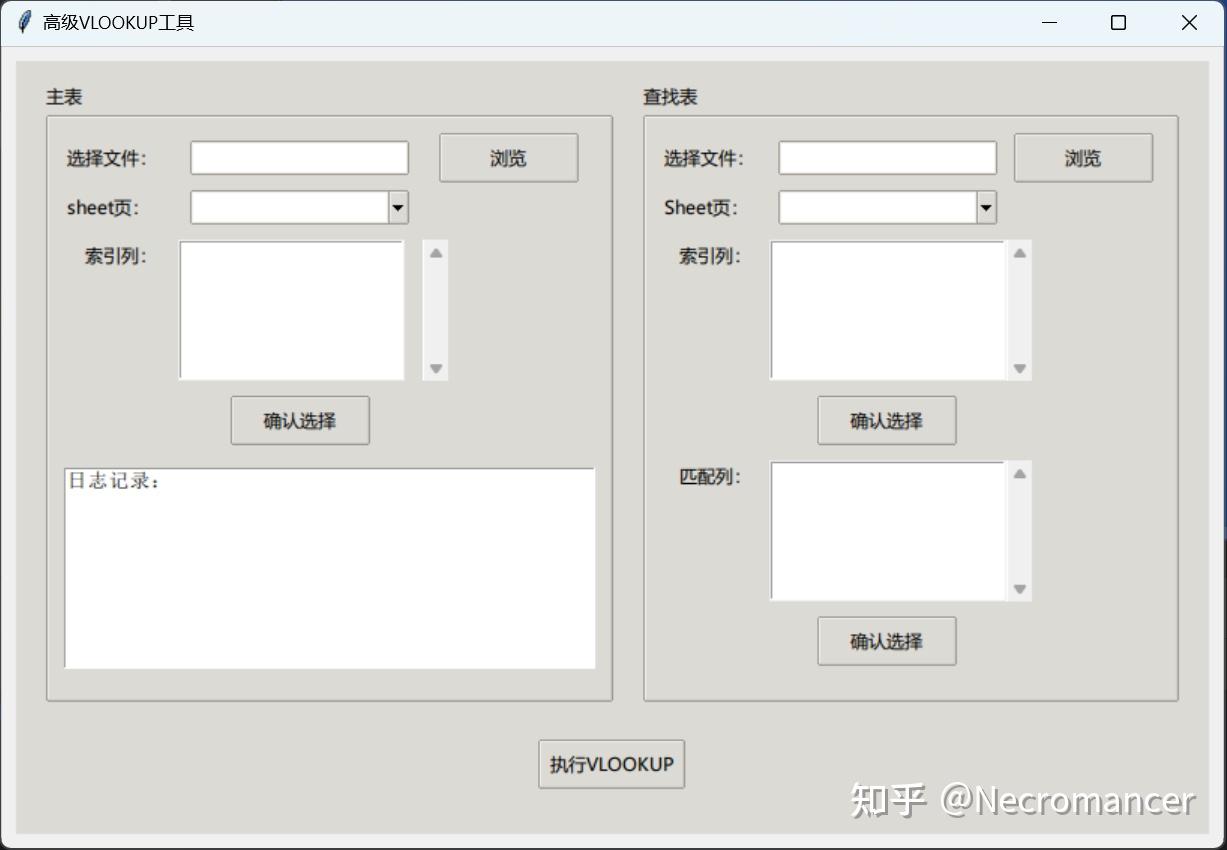This screenshot has width=1227, height=850.
Task: Click inside the 主表 索引列 listbox
Action: [x=290, y=310]
